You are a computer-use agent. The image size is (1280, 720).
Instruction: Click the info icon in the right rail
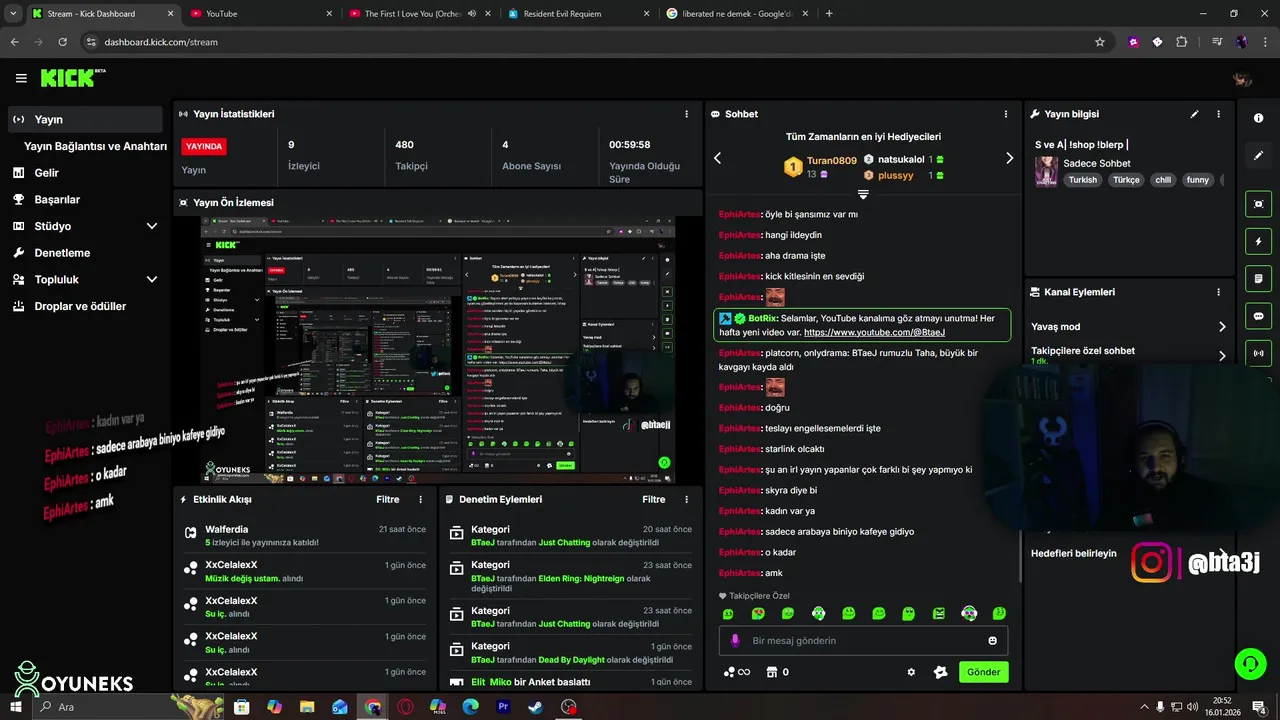point(1258,118)
